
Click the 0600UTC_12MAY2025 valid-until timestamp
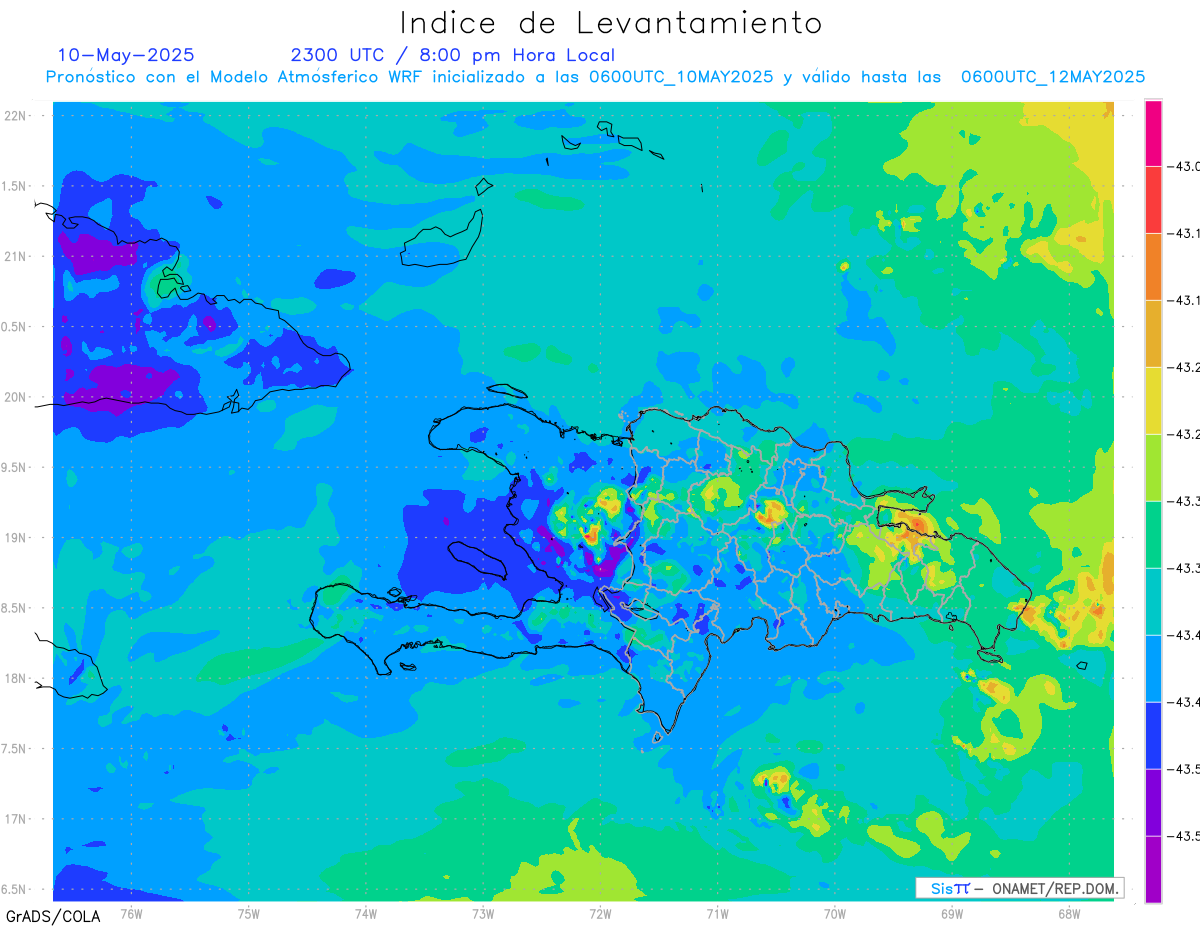[x=1053, y=77]
